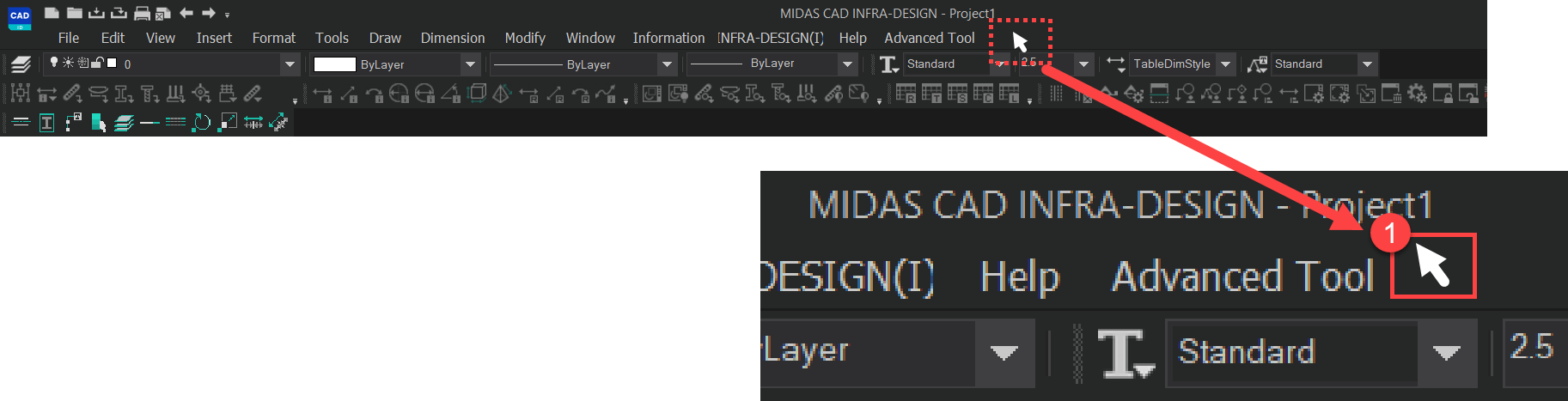1568x401 pixels.
Task: Open the View menu
Action: pyautogui.click(x=161, y=38)
